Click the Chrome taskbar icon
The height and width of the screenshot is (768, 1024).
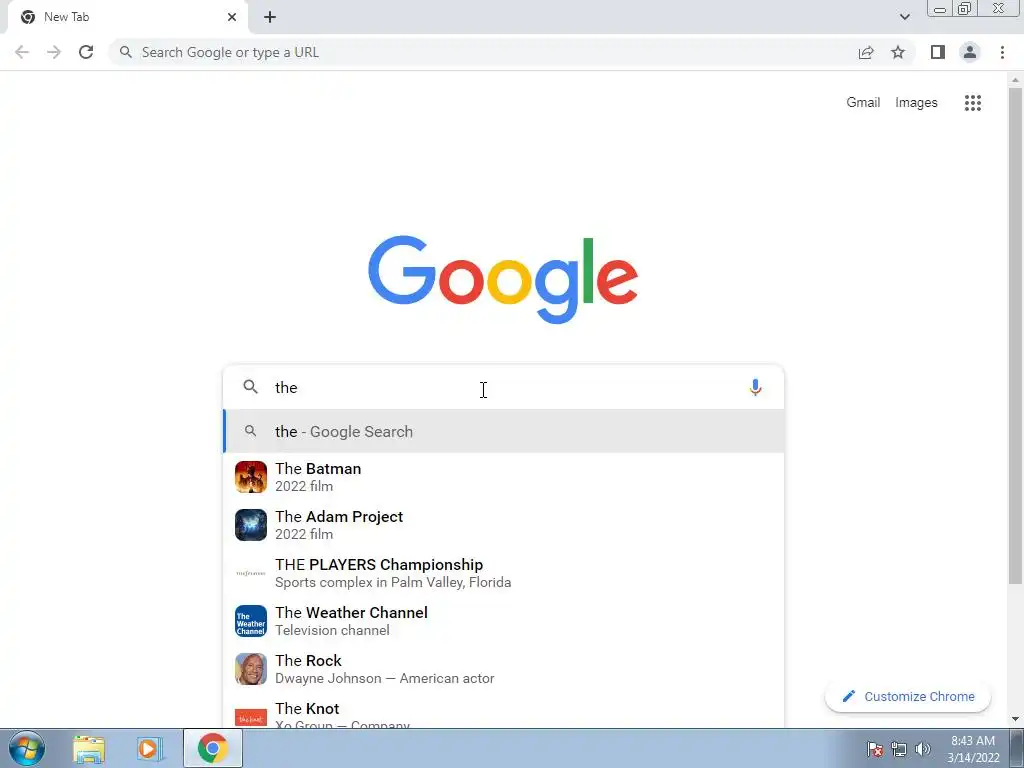coord(212,748)
